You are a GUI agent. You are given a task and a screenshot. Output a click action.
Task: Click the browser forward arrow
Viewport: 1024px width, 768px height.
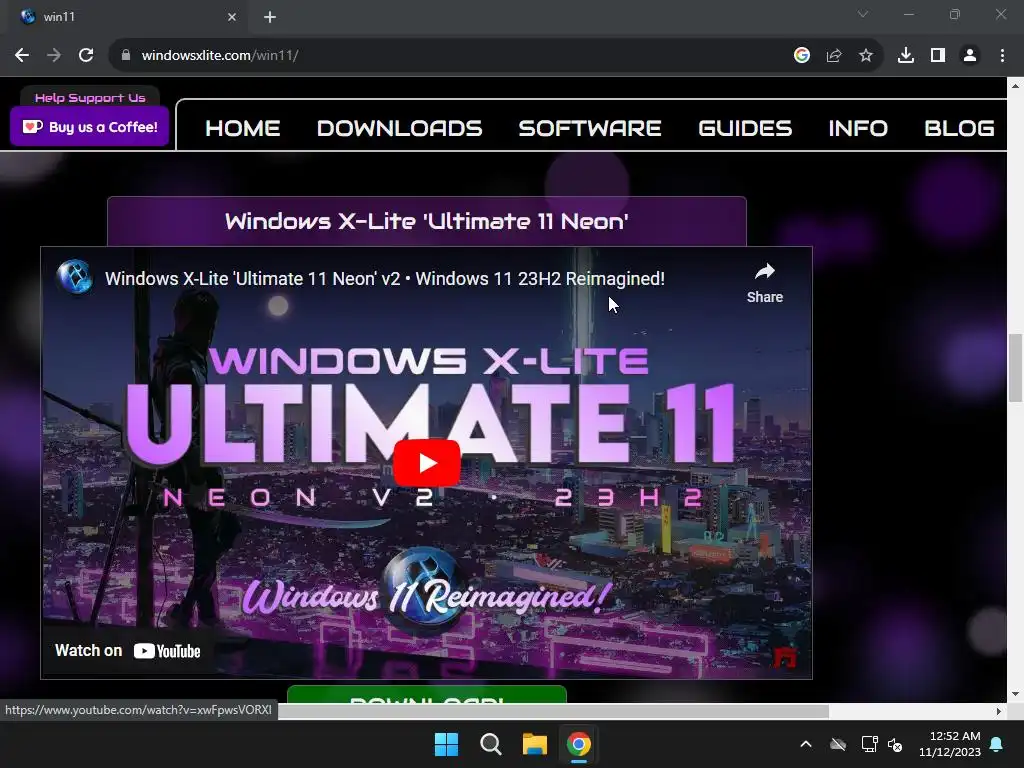54,56
